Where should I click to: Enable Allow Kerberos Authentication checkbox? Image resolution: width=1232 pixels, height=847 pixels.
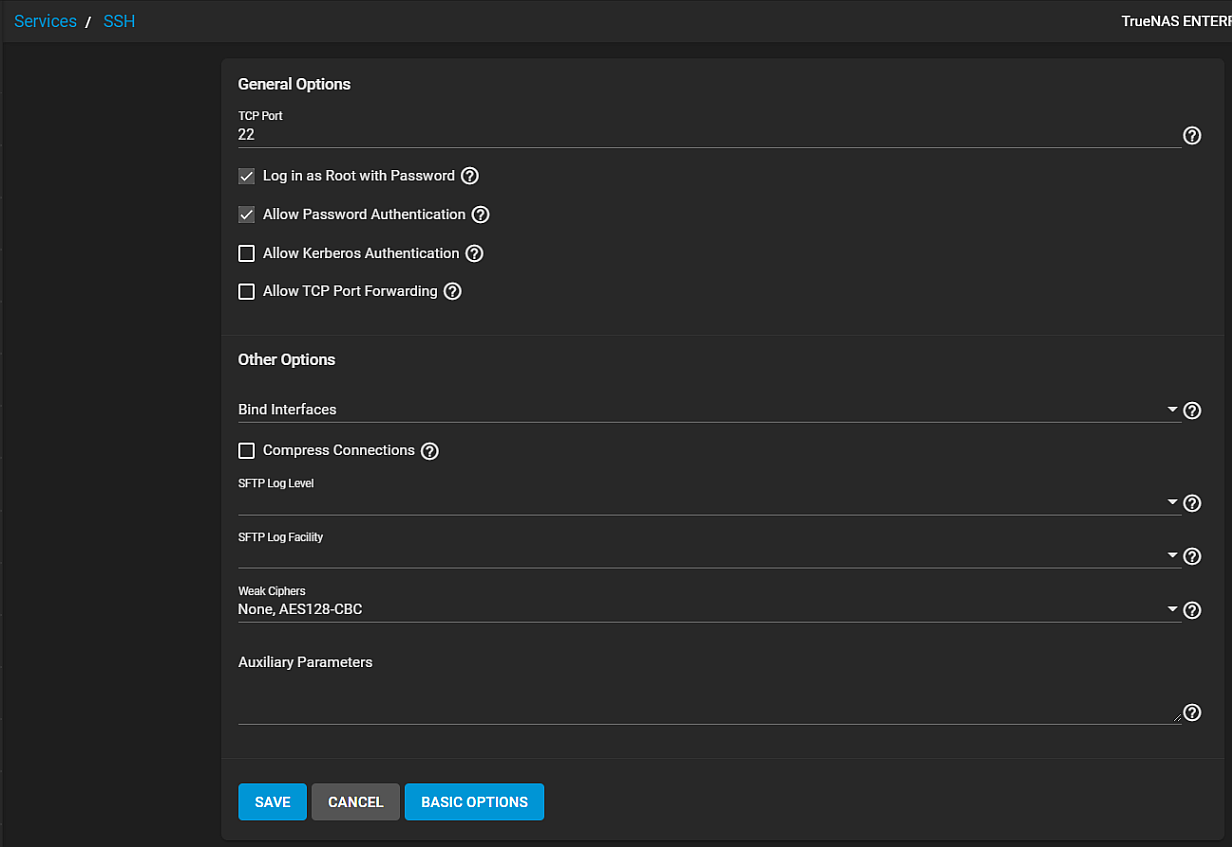(x=246, y=254)
